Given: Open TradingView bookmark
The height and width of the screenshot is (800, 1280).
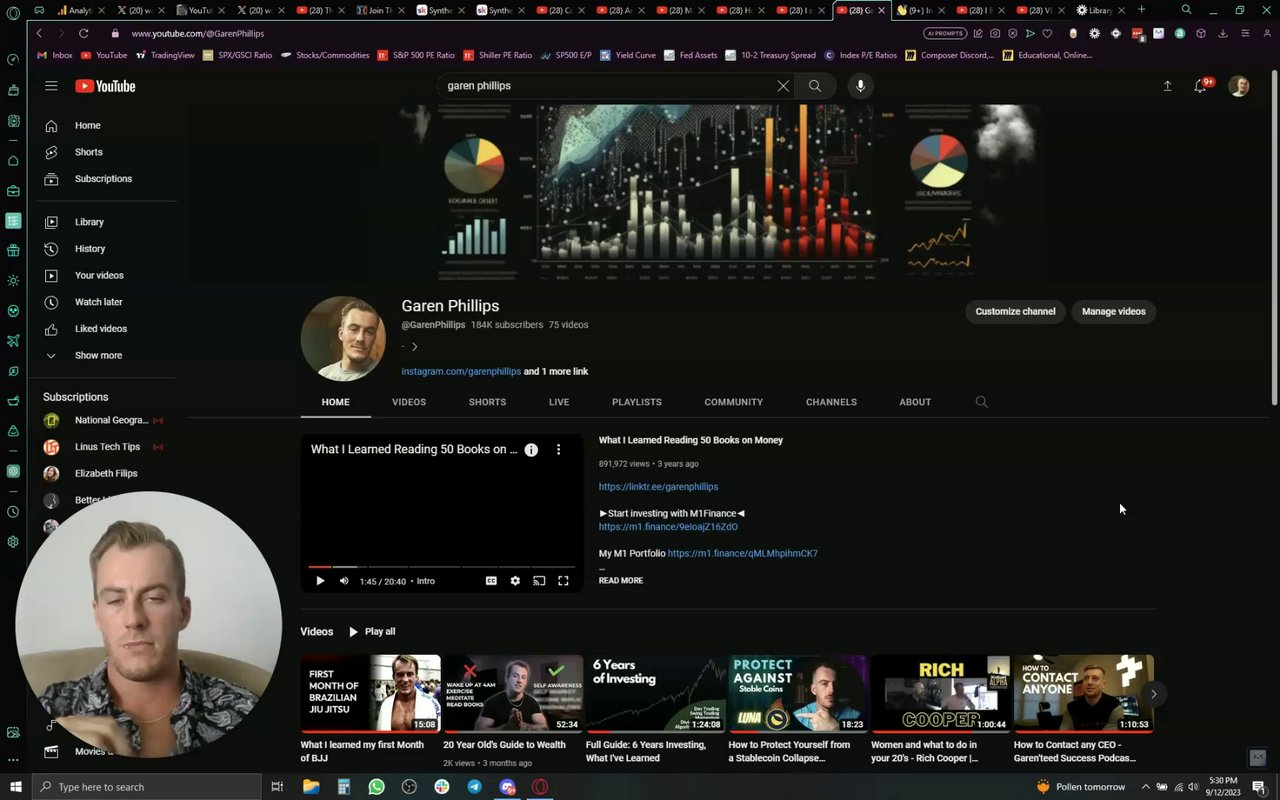Looking at the screenshot, I should point(165,55).
